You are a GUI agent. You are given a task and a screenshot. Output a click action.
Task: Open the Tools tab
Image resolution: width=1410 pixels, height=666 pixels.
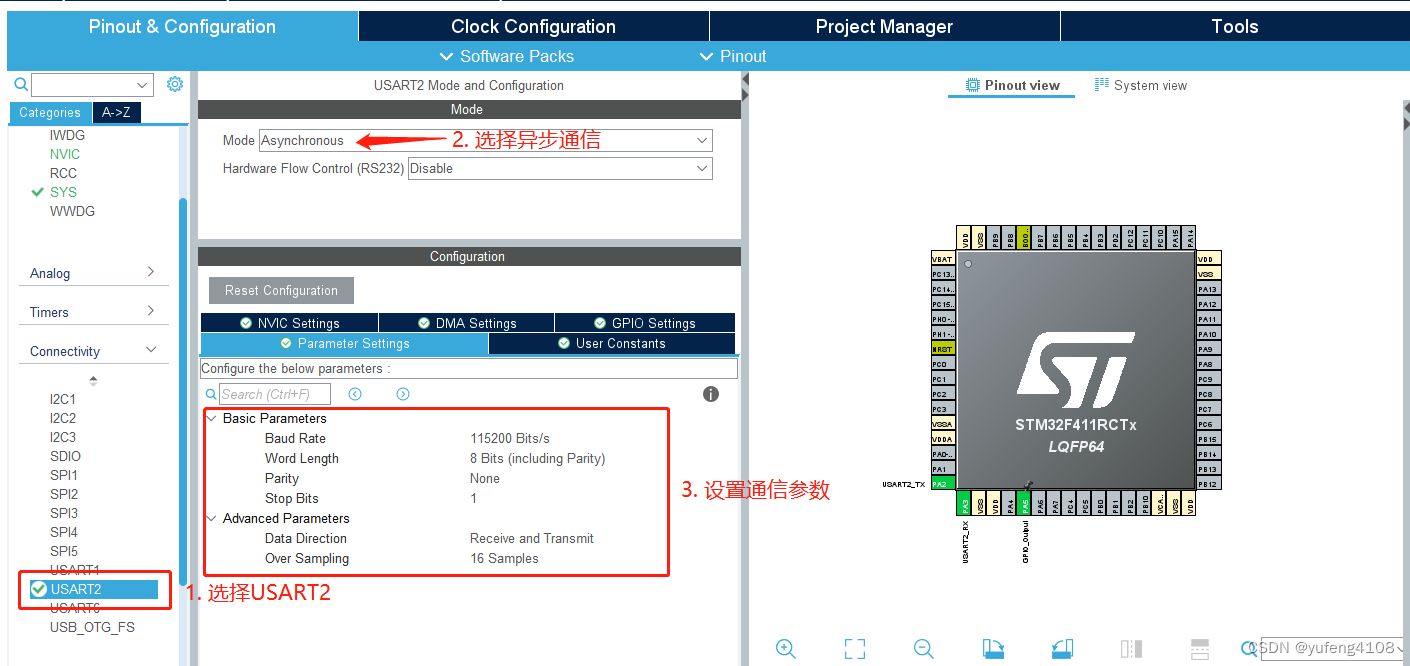click(1234, 27)
